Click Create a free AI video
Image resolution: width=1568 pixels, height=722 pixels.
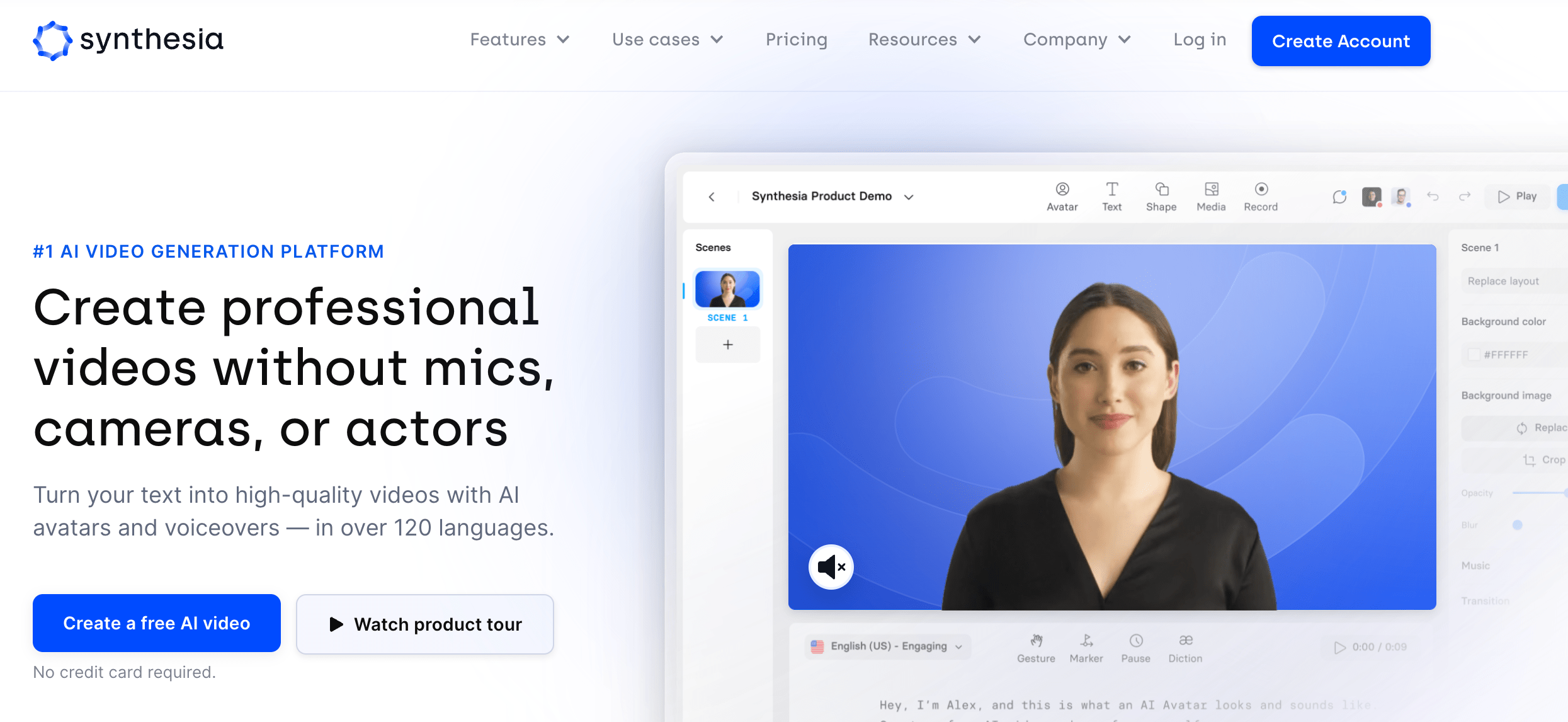[x=156, y=622]
